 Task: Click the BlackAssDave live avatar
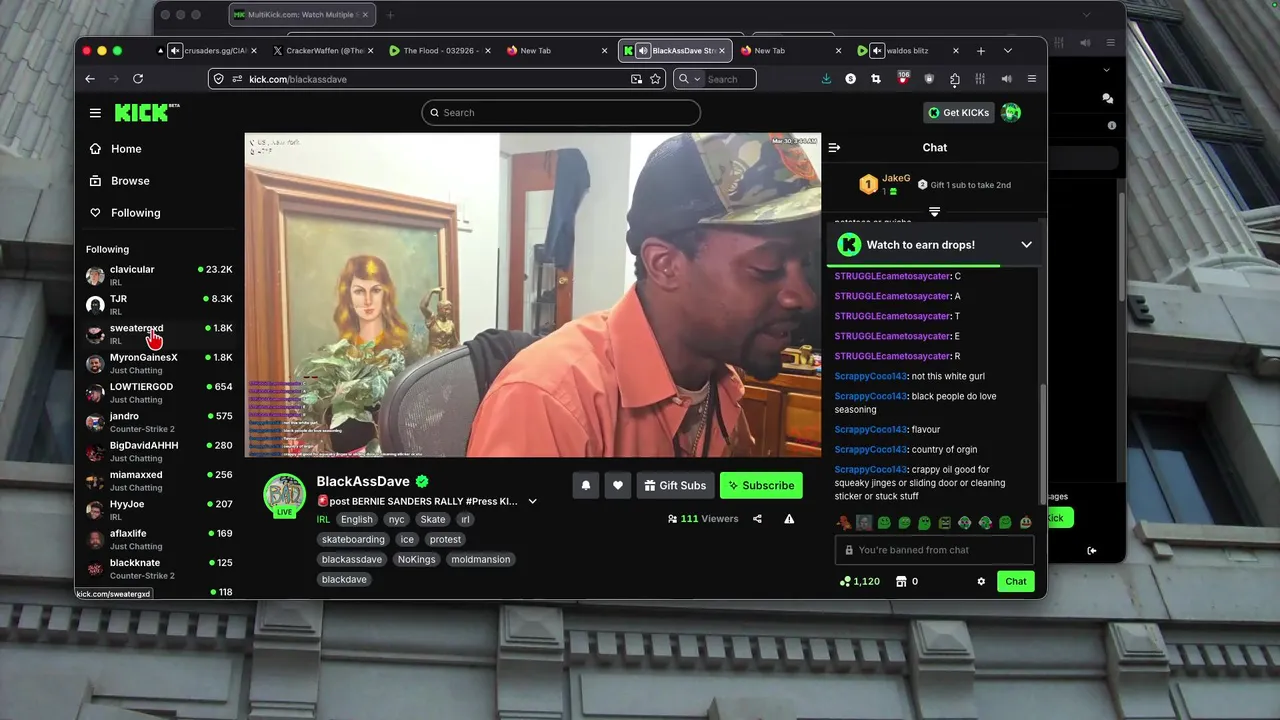coord(285,495)
